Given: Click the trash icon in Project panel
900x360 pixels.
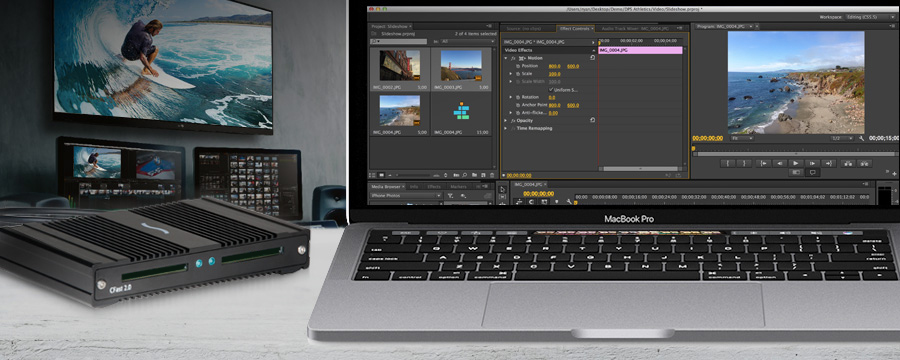Looking at the screenshot, I should click(492, 175).
